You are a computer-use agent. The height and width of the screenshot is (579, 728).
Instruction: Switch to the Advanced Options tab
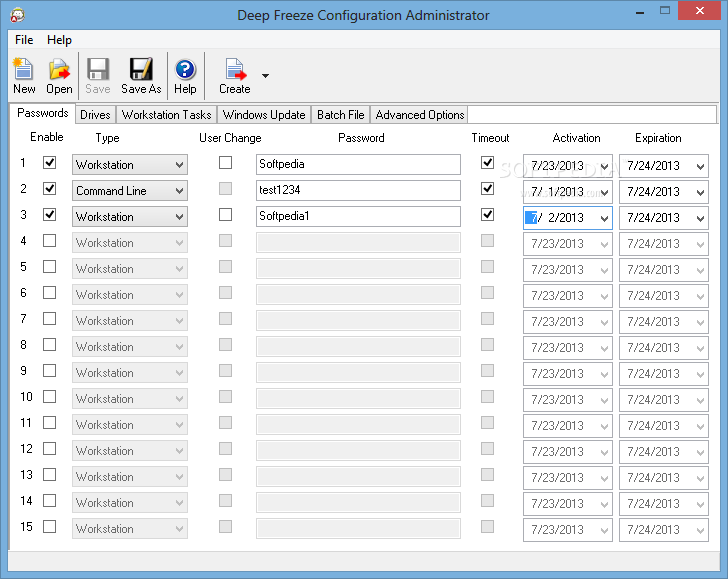(420, 115)
